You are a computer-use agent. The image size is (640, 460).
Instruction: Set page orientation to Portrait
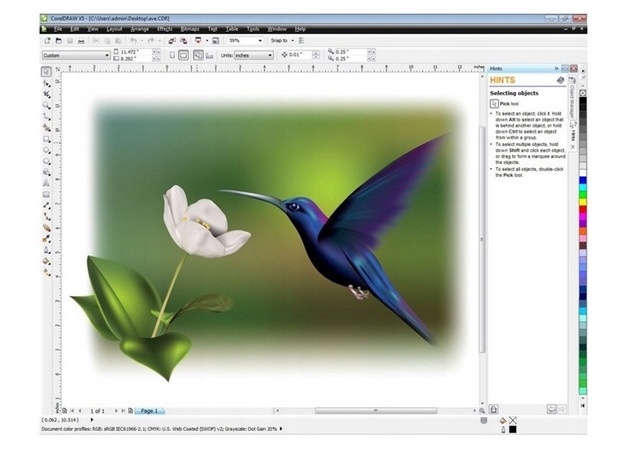pyautogui.click(x=172, y=55)
